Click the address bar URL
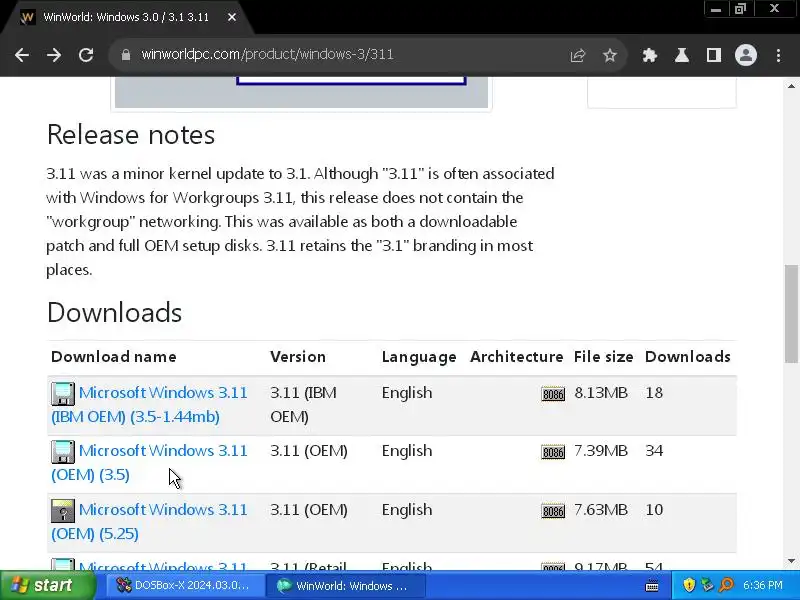 (x=267, y=55)
